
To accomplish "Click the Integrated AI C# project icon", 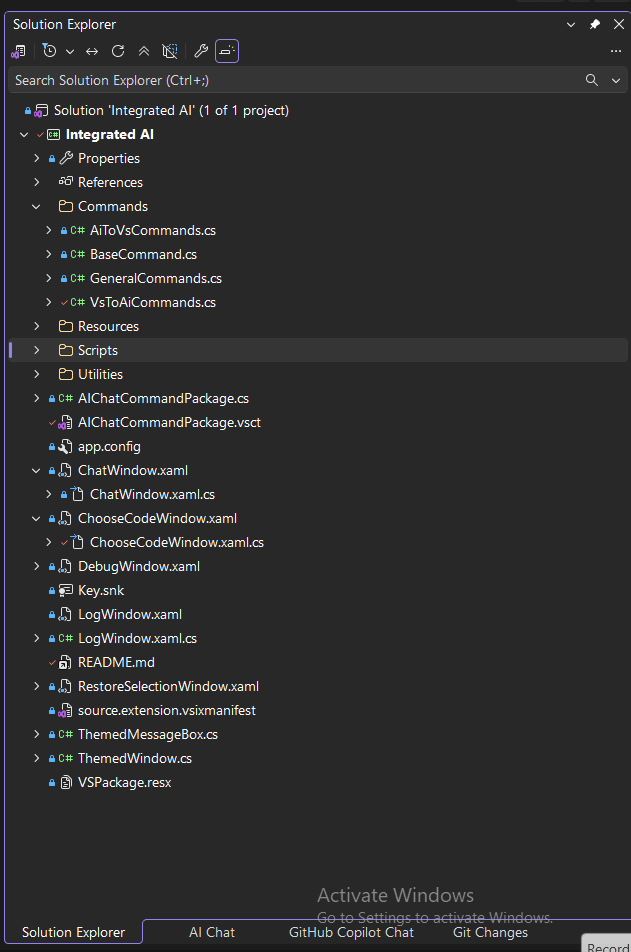I will [53, 135].
